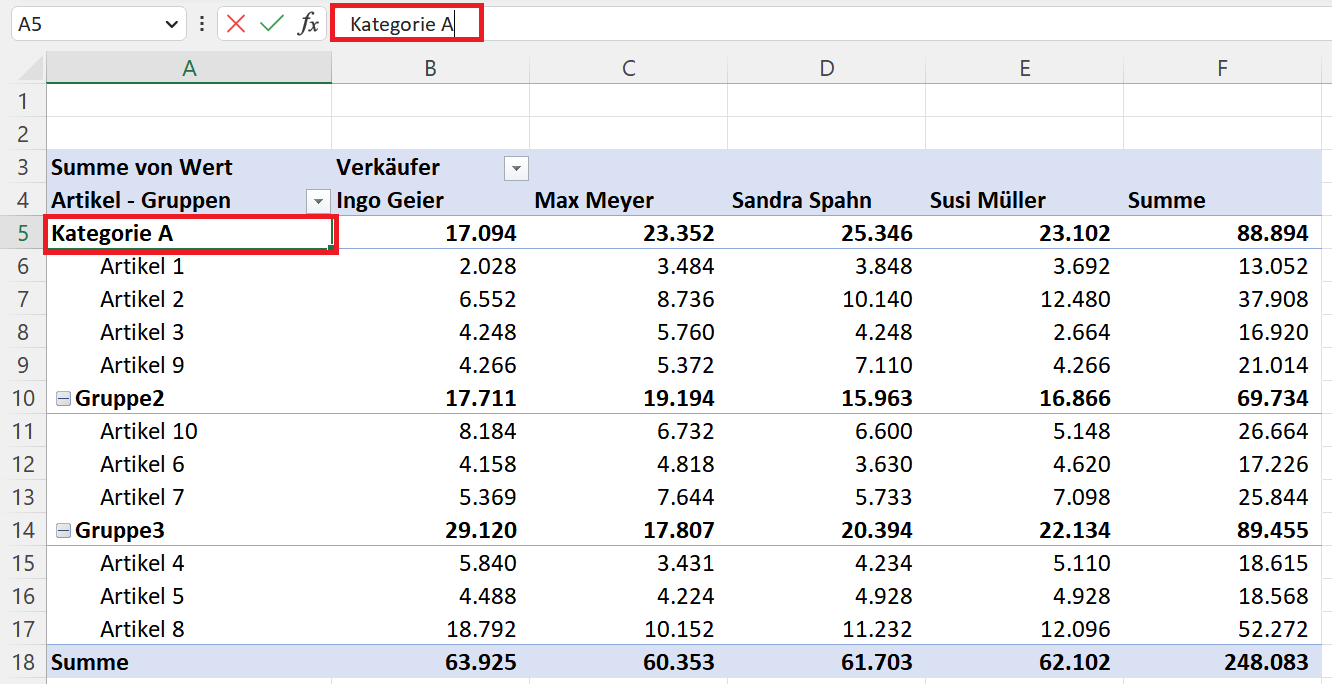1332x684 pixels.
Task: Click in the formula bar text Kategorie A
Action: point(402,24)
